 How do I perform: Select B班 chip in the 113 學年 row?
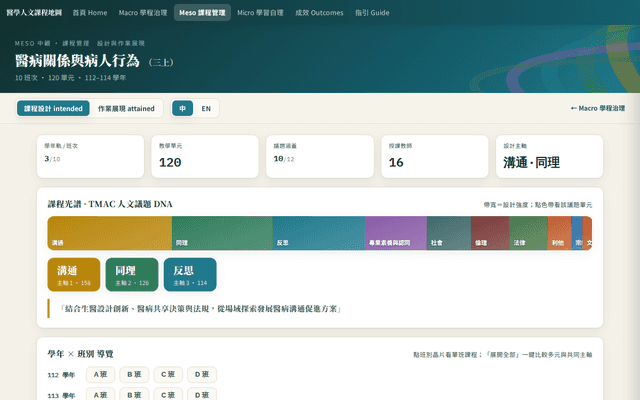(x=134, y=395)
